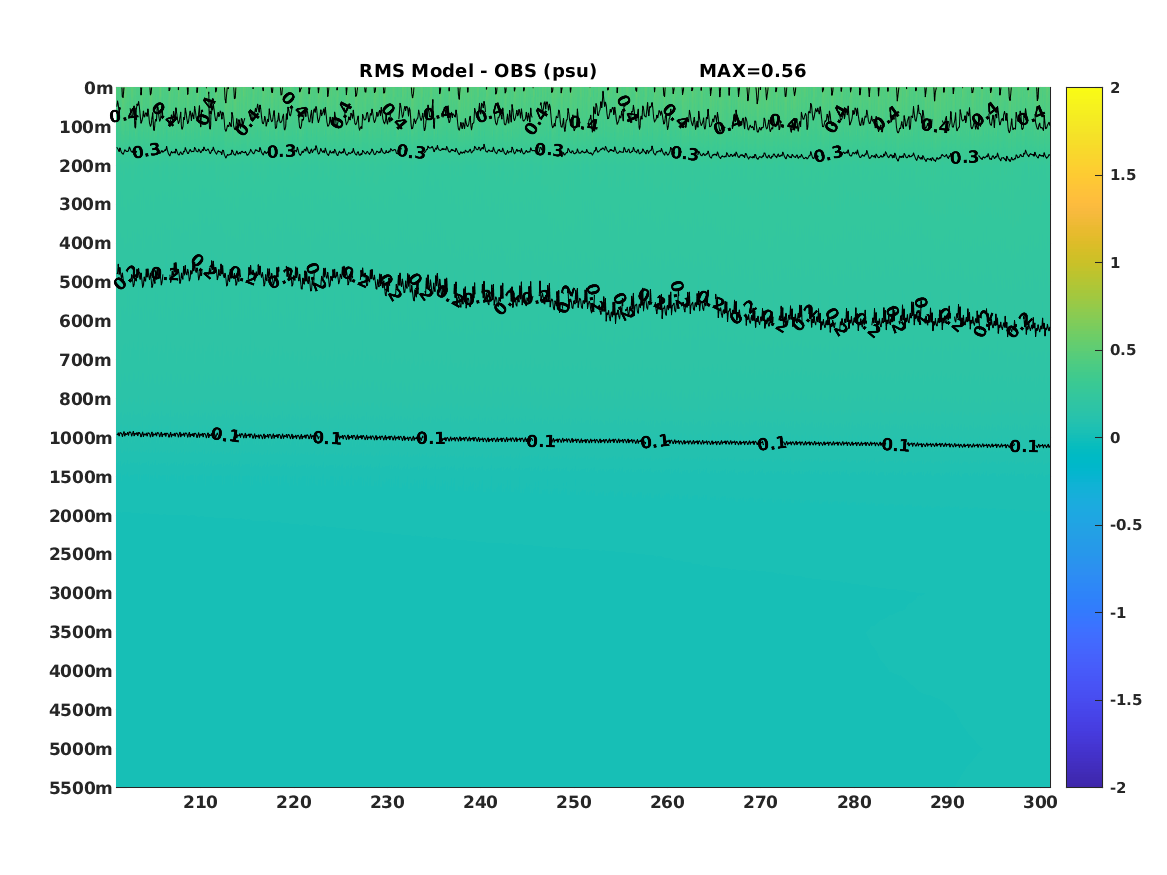Image resolution: width=1167 pixels, height=875 pixels.
Task: Click the '4500m' depth axis label
Action: point(81,710)
